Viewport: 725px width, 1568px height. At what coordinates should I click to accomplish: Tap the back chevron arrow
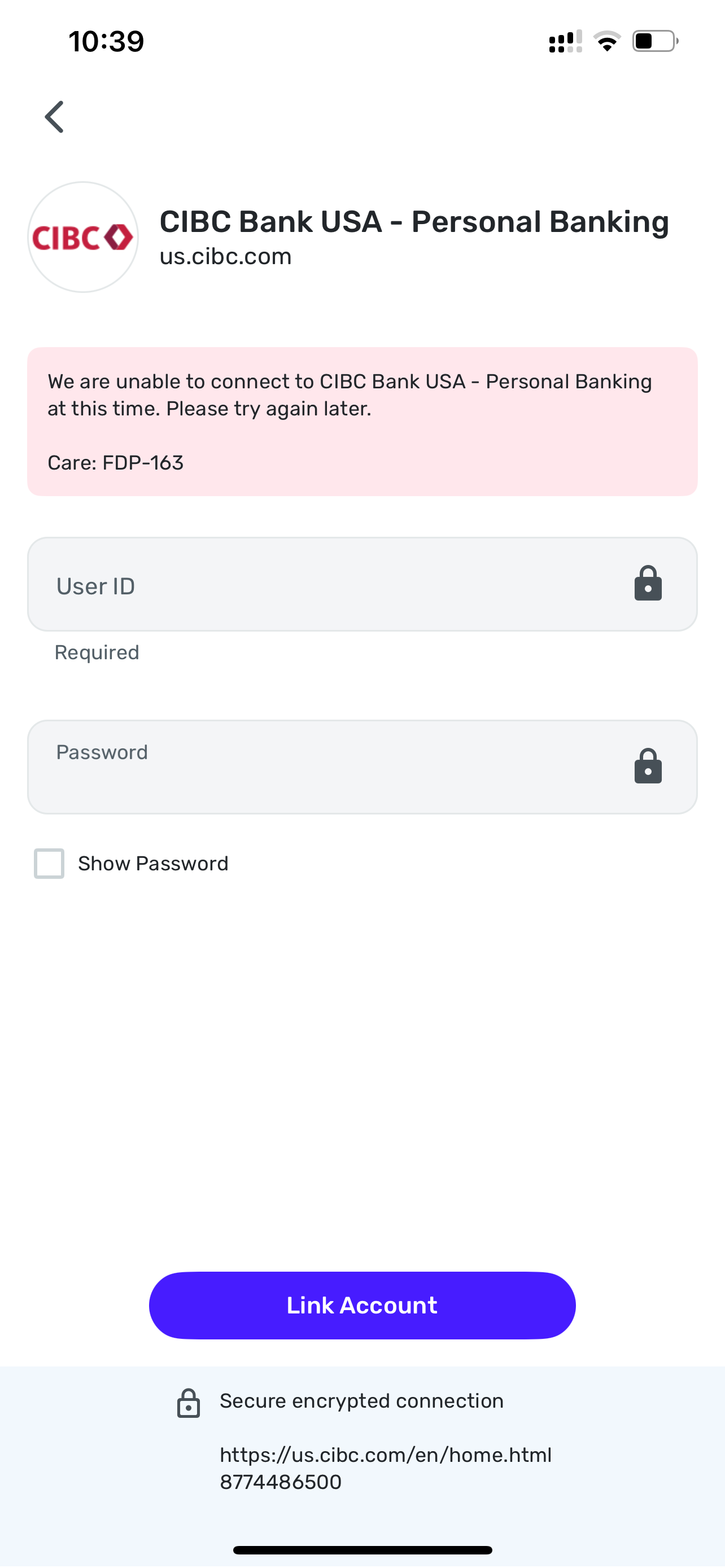pyautogui.click(x=55, y=116)
